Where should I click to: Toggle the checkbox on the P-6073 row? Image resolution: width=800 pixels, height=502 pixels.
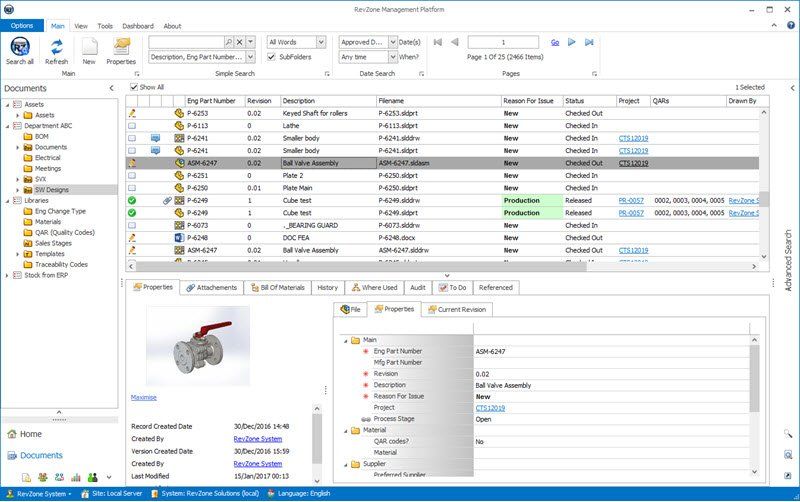click(x=132, y=225)
